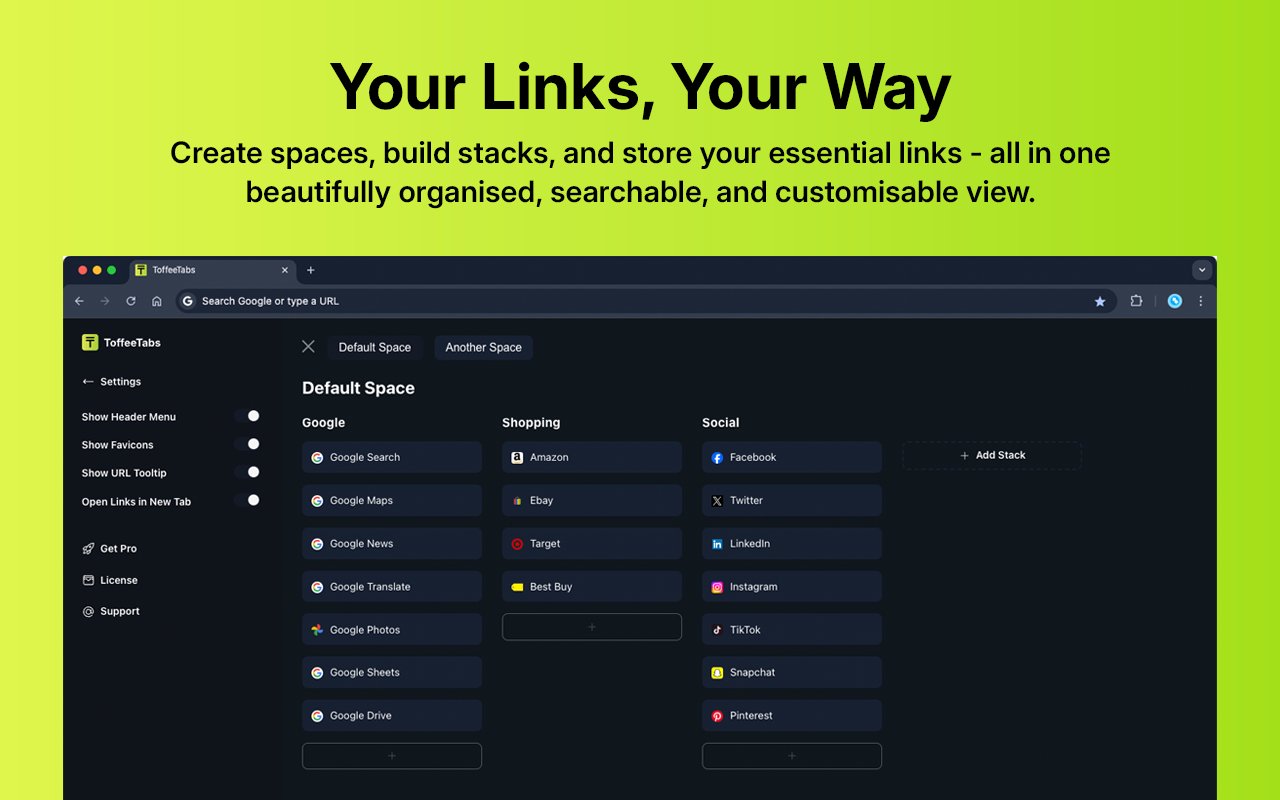Select the Social stack heading
The width and height of the screenshot is (1280, 800).
pyautogui.click(x=721, y=423)
